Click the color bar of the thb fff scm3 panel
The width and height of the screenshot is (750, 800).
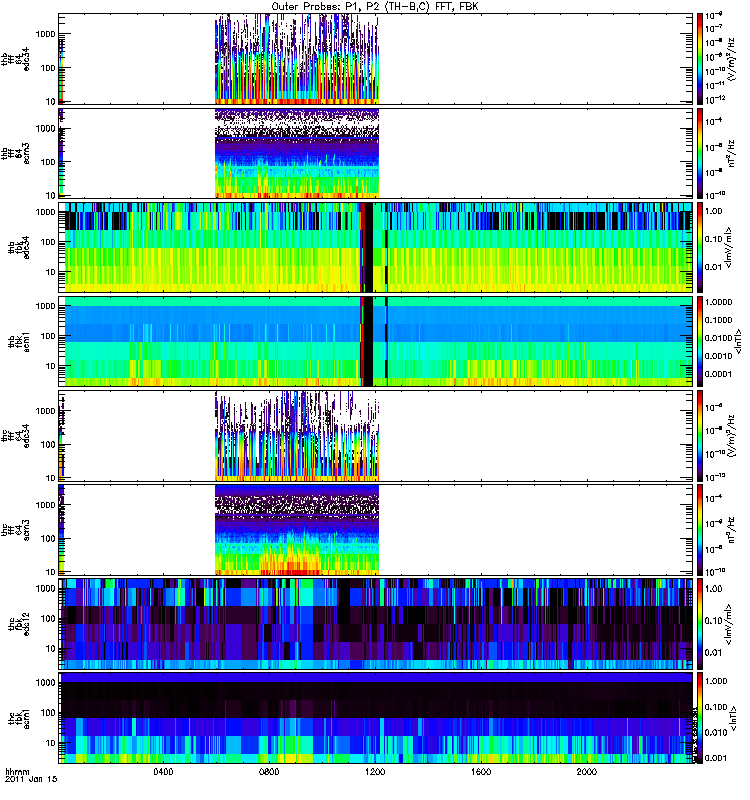point(700,153)
